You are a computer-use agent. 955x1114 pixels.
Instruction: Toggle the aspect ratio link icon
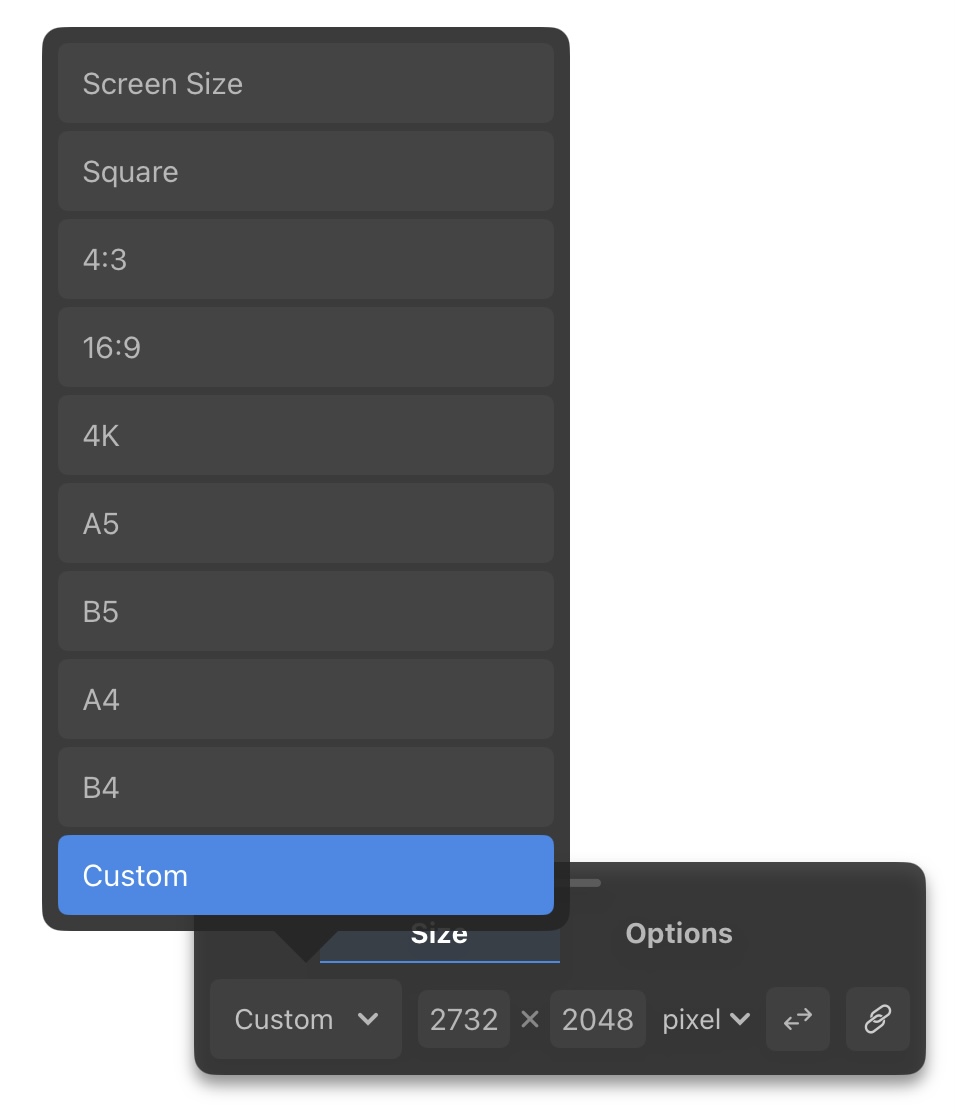coord(878,1019)
